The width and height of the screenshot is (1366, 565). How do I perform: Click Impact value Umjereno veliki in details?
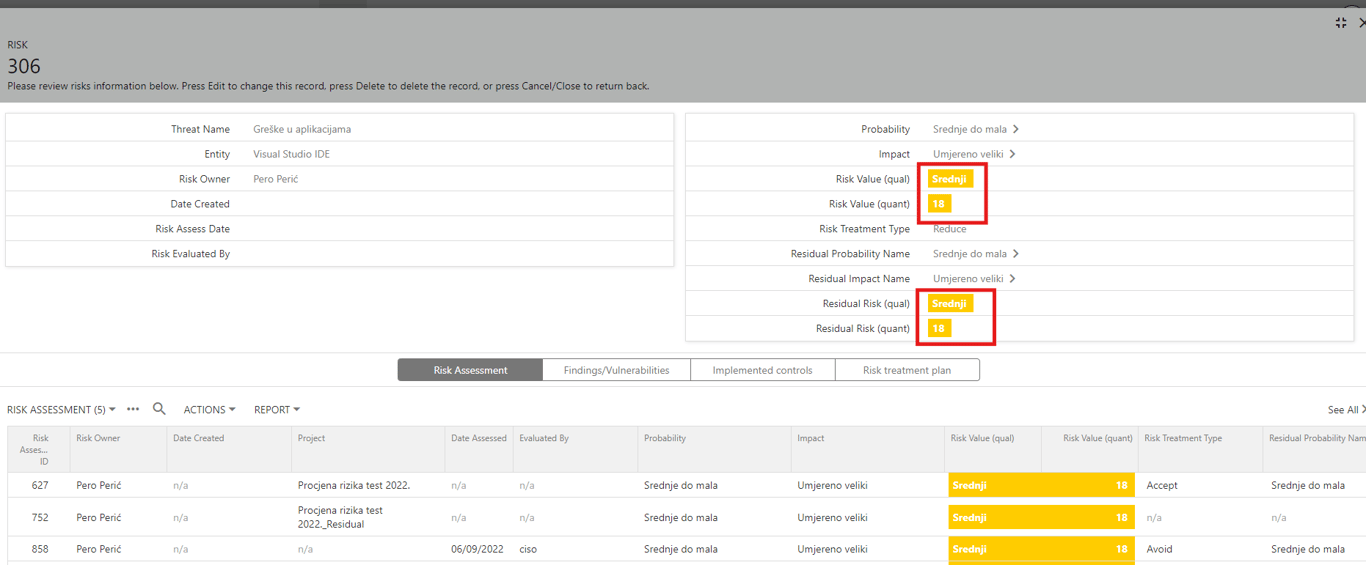968,154
